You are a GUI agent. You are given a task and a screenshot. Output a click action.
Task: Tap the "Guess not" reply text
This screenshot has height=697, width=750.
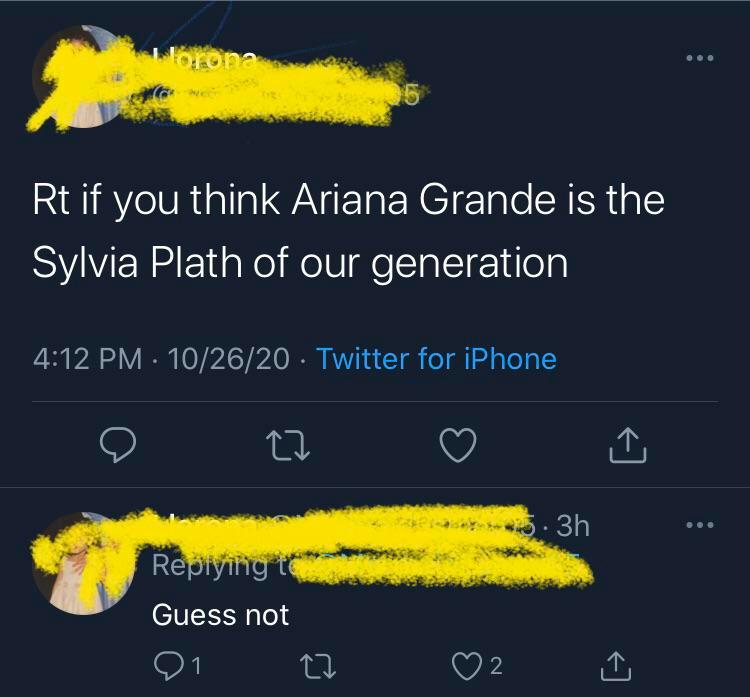point(220,615)
